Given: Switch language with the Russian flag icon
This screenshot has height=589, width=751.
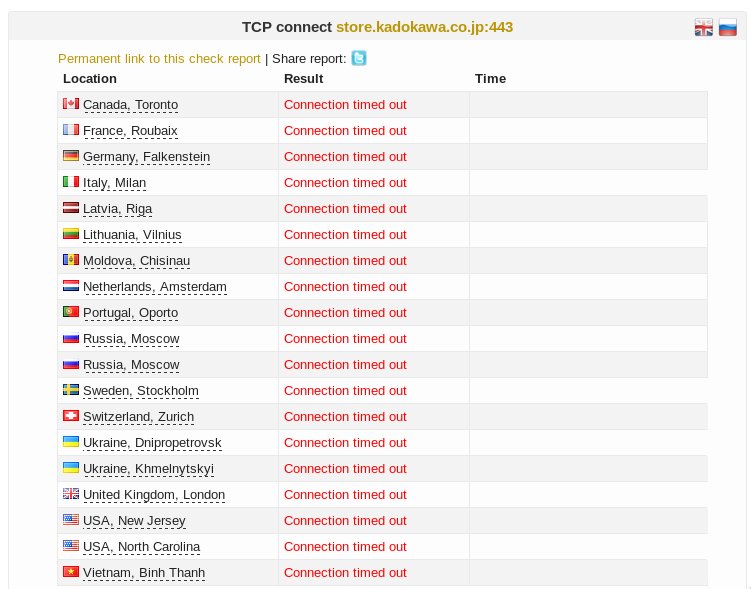Looking at the screenshot, I should 728,28.
